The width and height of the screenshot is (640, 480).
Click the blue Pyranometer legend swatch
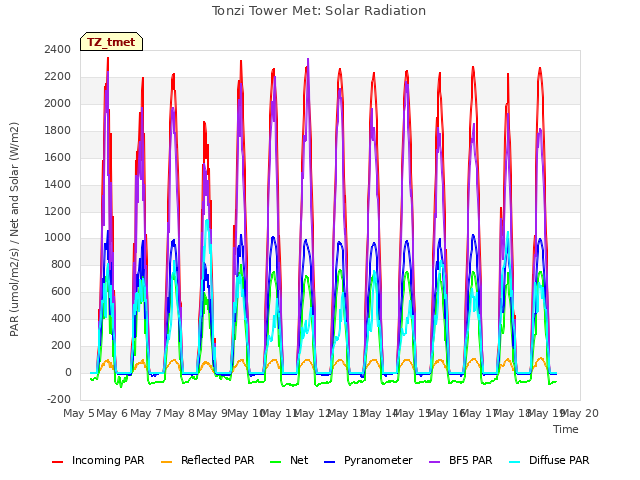(329, 462)
